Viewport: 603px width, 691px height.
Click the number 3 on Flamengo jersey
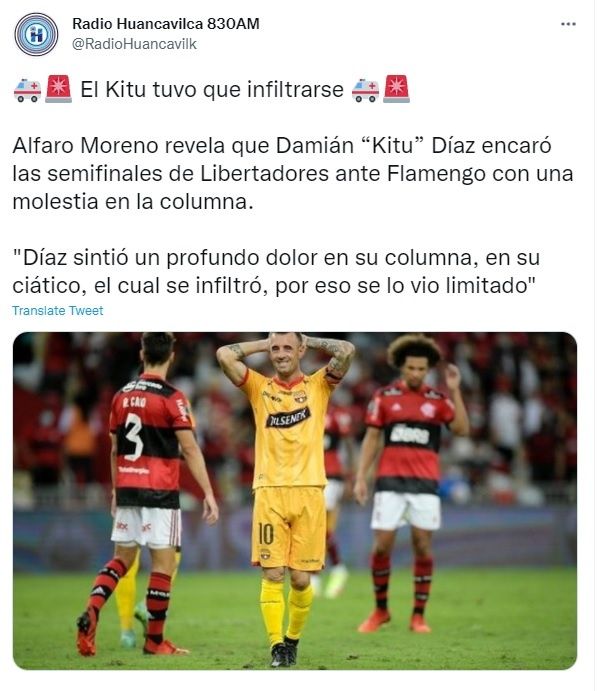pyautogui.click(x=134, y=437)
